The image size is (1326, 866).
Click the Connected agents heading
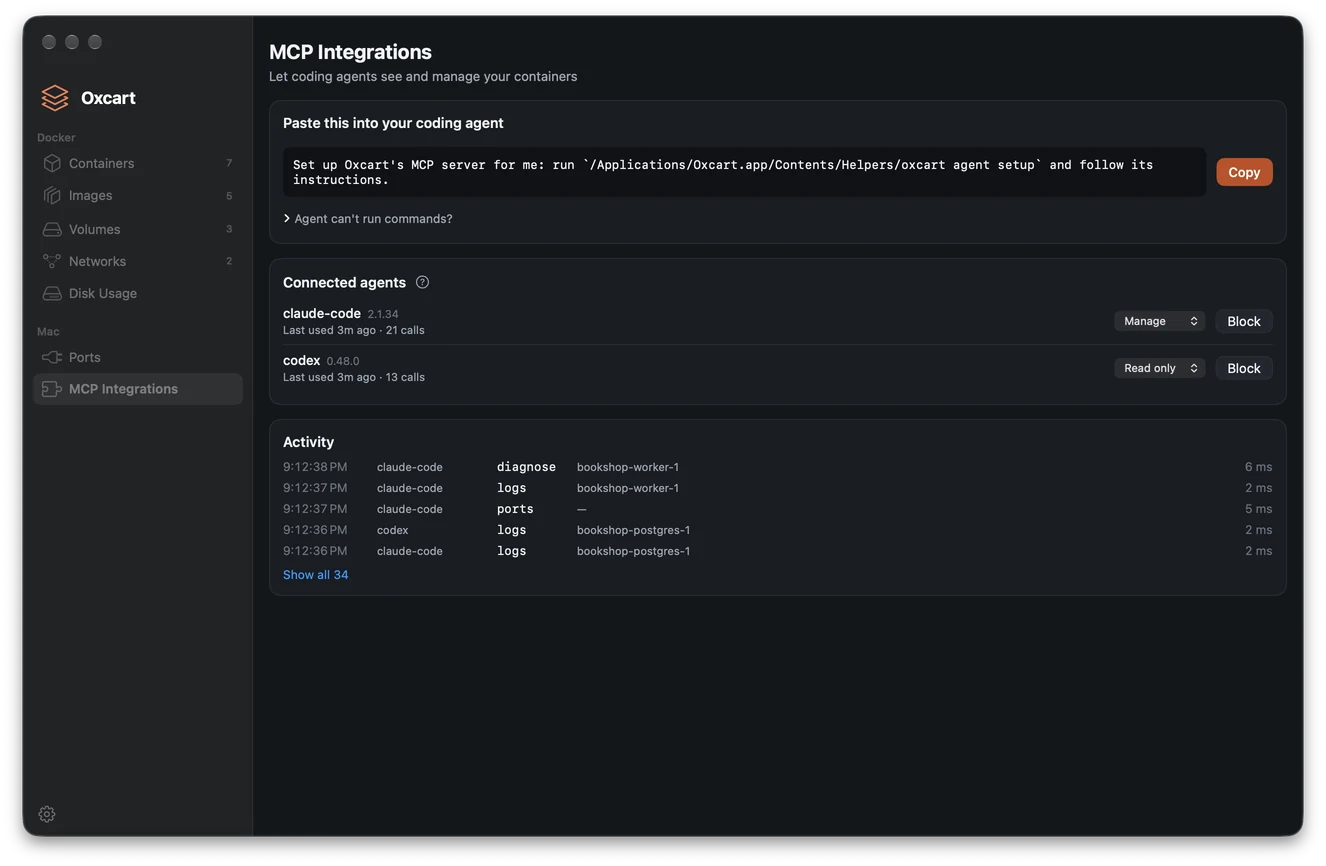pyautogui.click(x=344, y=282)
